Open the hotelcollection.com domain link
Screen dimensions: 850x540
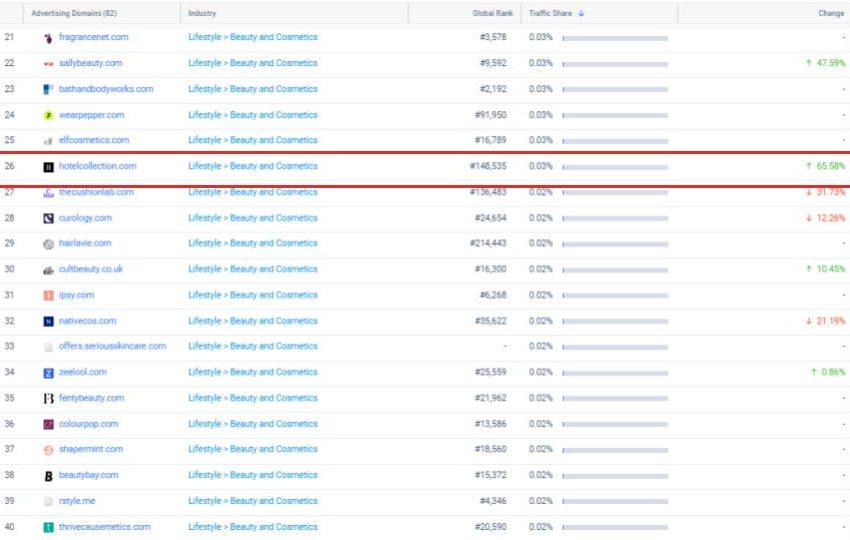tap(98, 166)
